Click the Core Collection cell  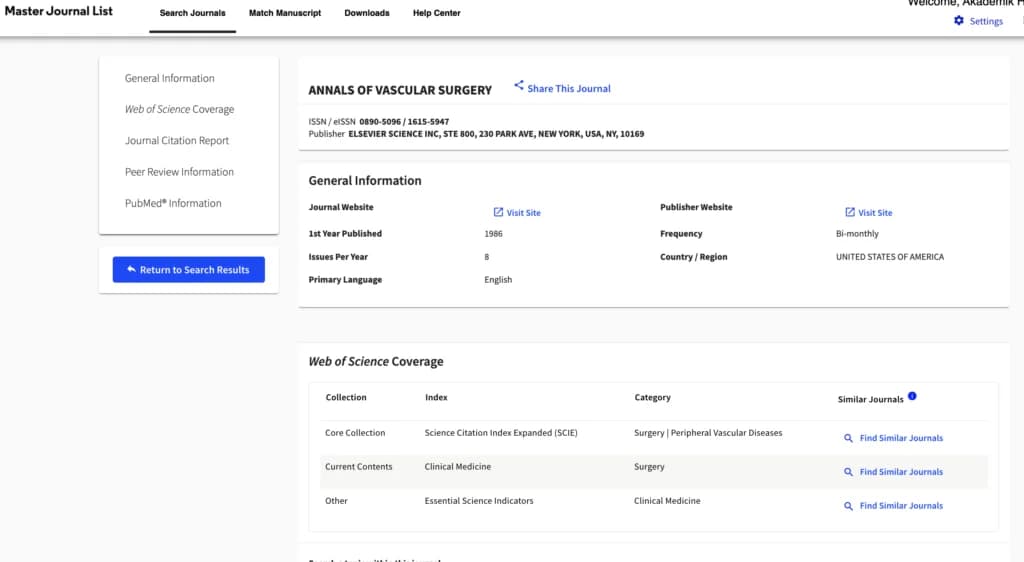pyautogui.click(x=355, y=433)
